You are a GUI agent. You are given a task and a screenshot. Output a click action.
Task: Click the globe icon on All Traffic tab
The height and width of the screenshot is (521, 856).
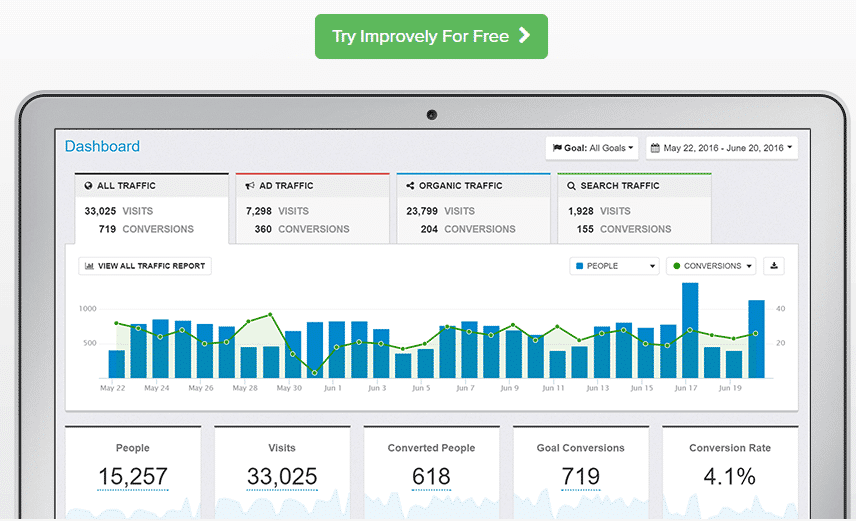pos(88,186)
